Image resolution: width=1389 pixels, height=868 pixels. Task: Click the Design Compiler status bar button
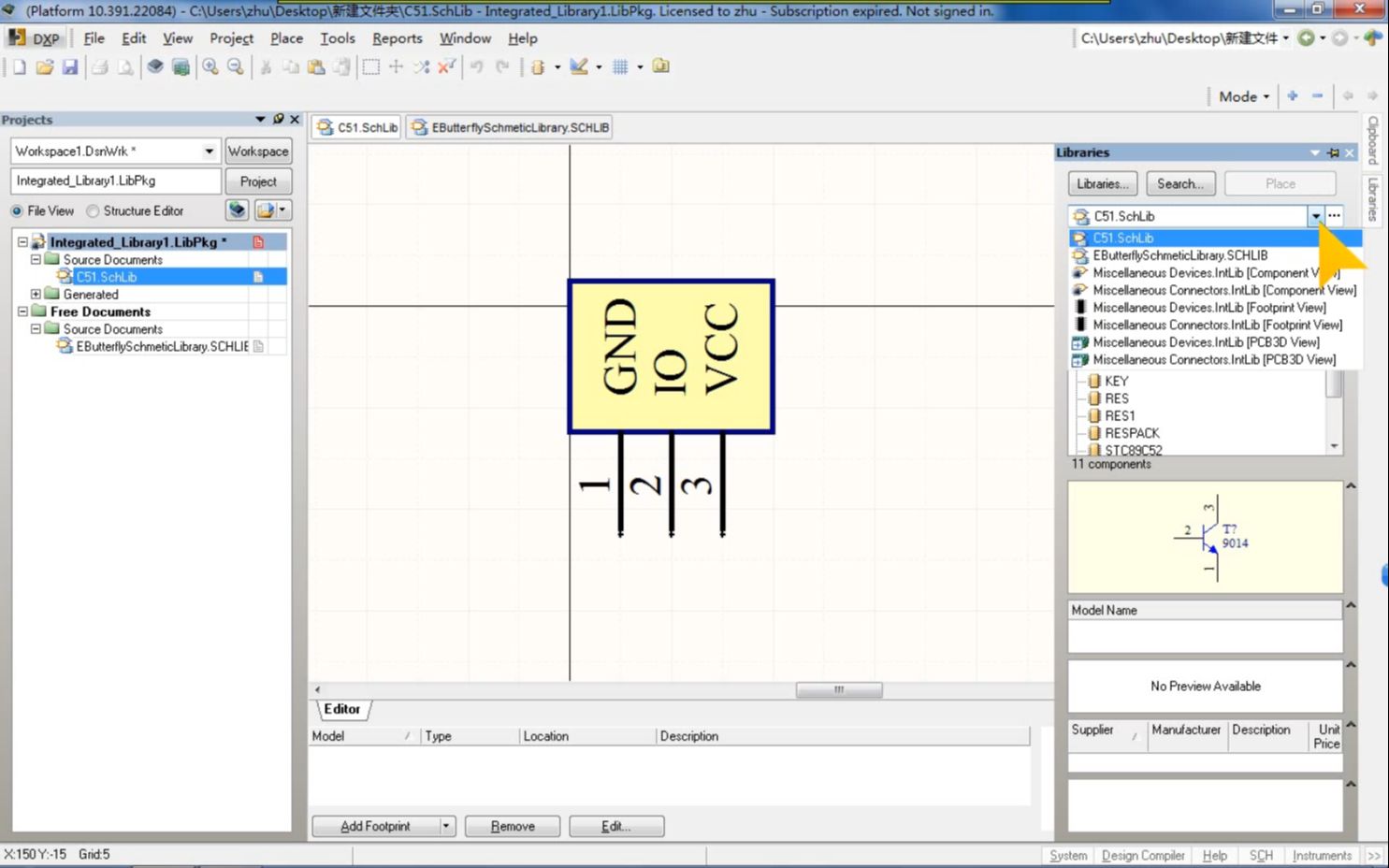click(x=1143, y=856)
